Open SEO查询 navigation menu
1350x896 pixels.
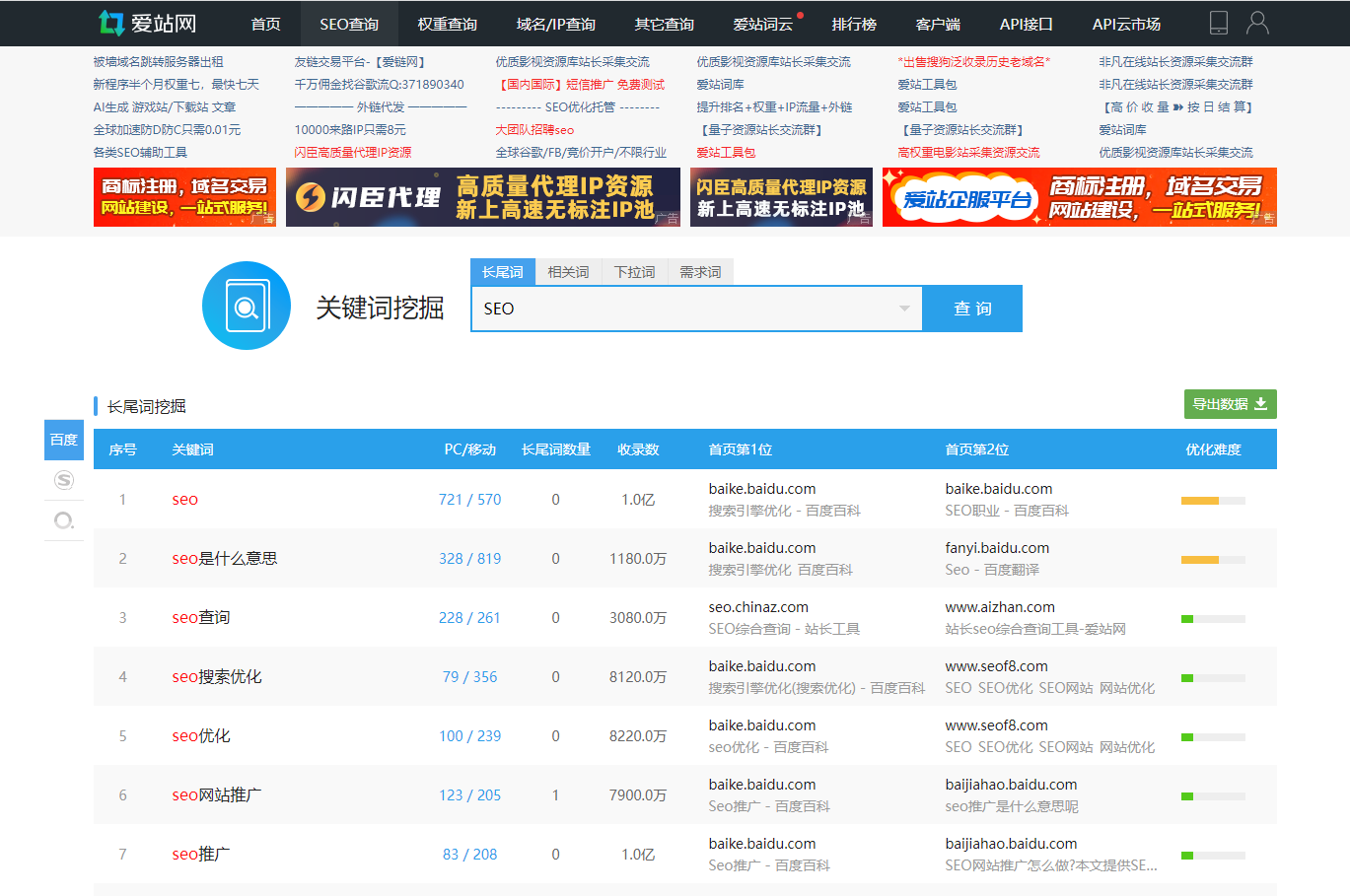tap(349, 24)
